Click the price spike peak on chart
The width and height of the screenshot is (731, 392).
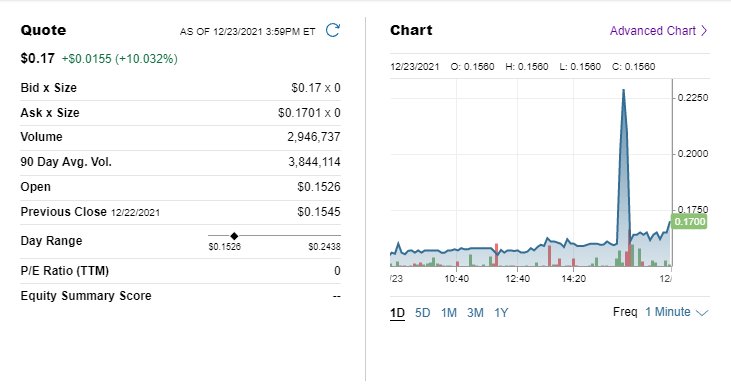click(623, 90)
